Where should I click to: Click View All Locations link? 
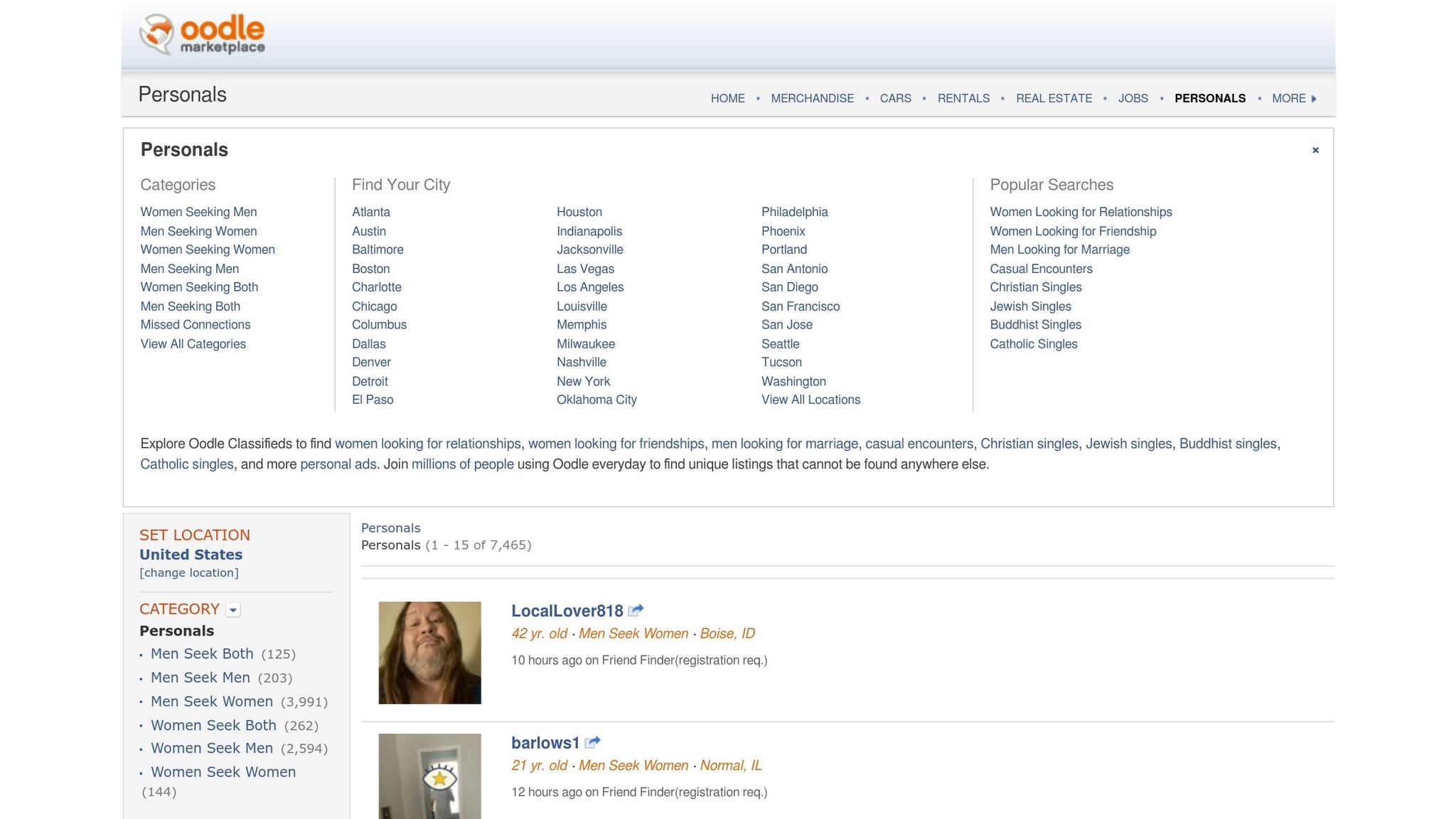[x=810, y=400]
